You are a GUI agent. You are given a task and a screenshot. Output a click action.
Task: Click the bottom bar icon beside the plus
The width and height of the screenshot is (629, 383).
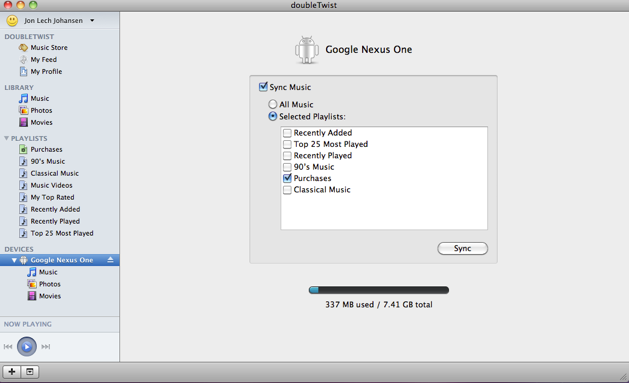pos(30,372)
